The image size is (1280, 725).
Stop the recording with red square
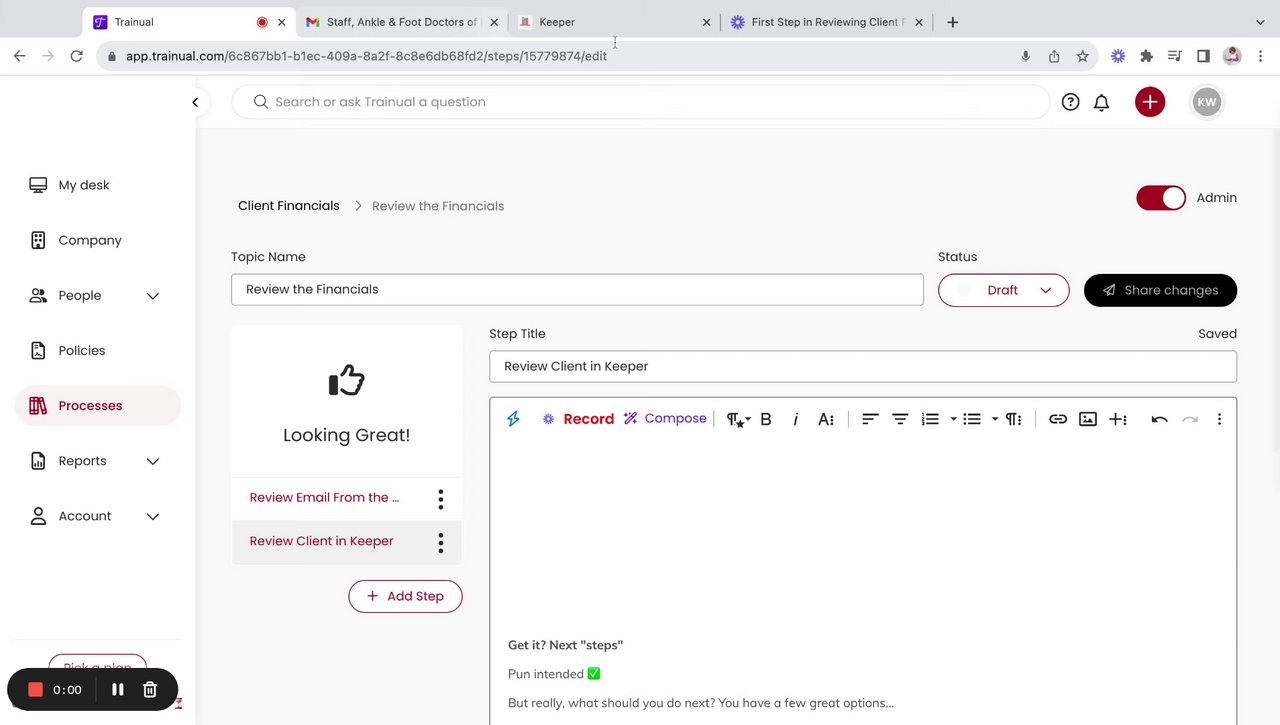tap(35, 689)
